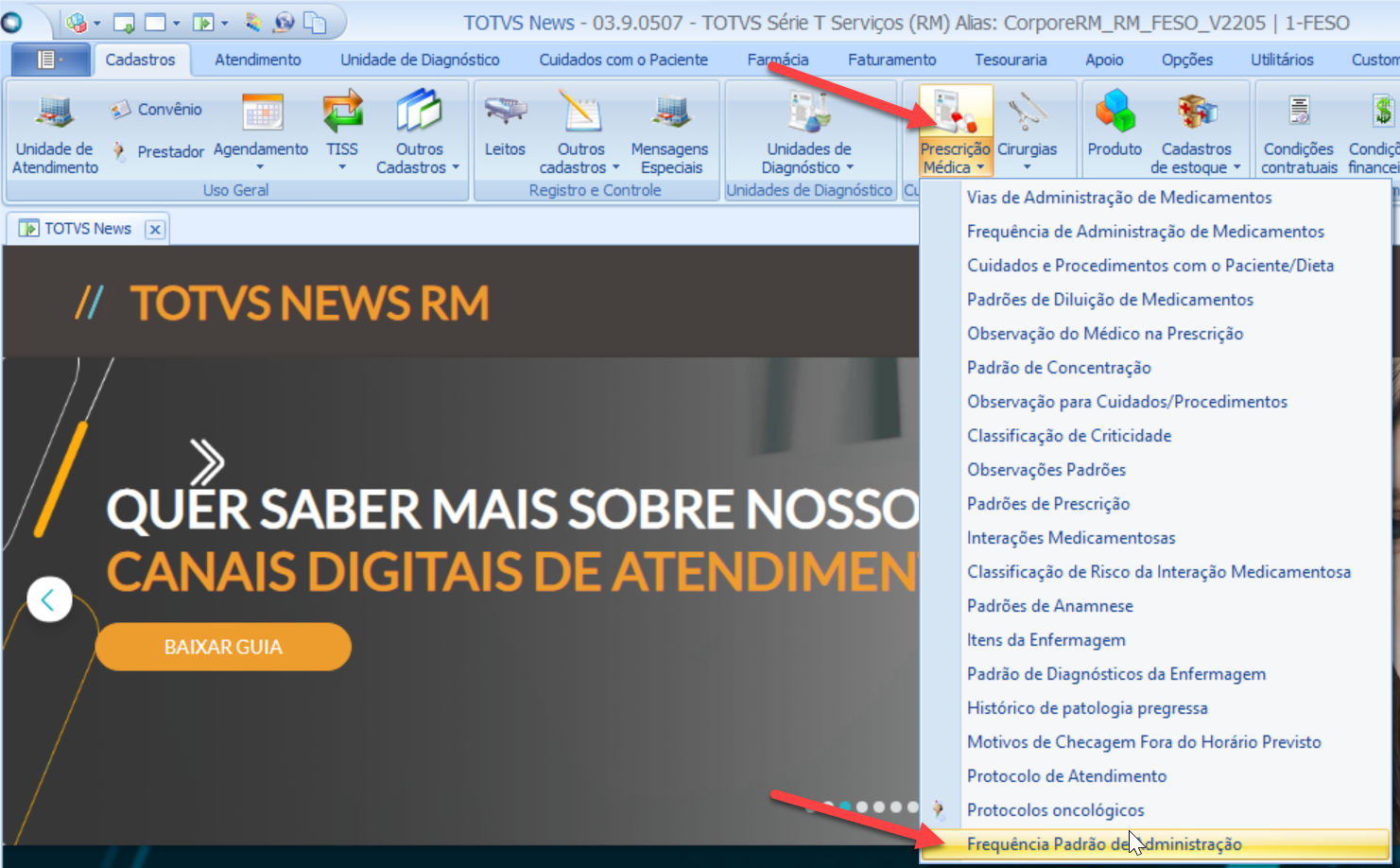Select Protocolo de Atendimento menu entry

[1155, 776]
